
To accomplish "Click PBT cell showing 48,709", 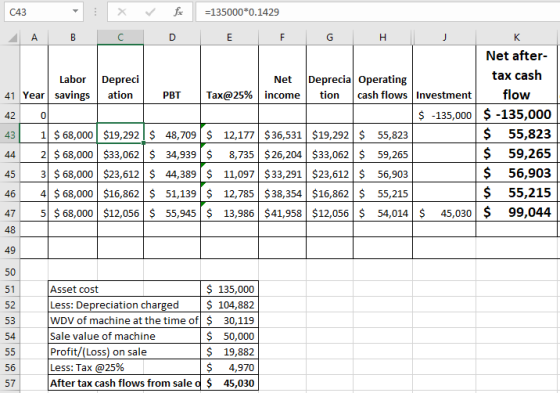I will (x=172, y=134).
